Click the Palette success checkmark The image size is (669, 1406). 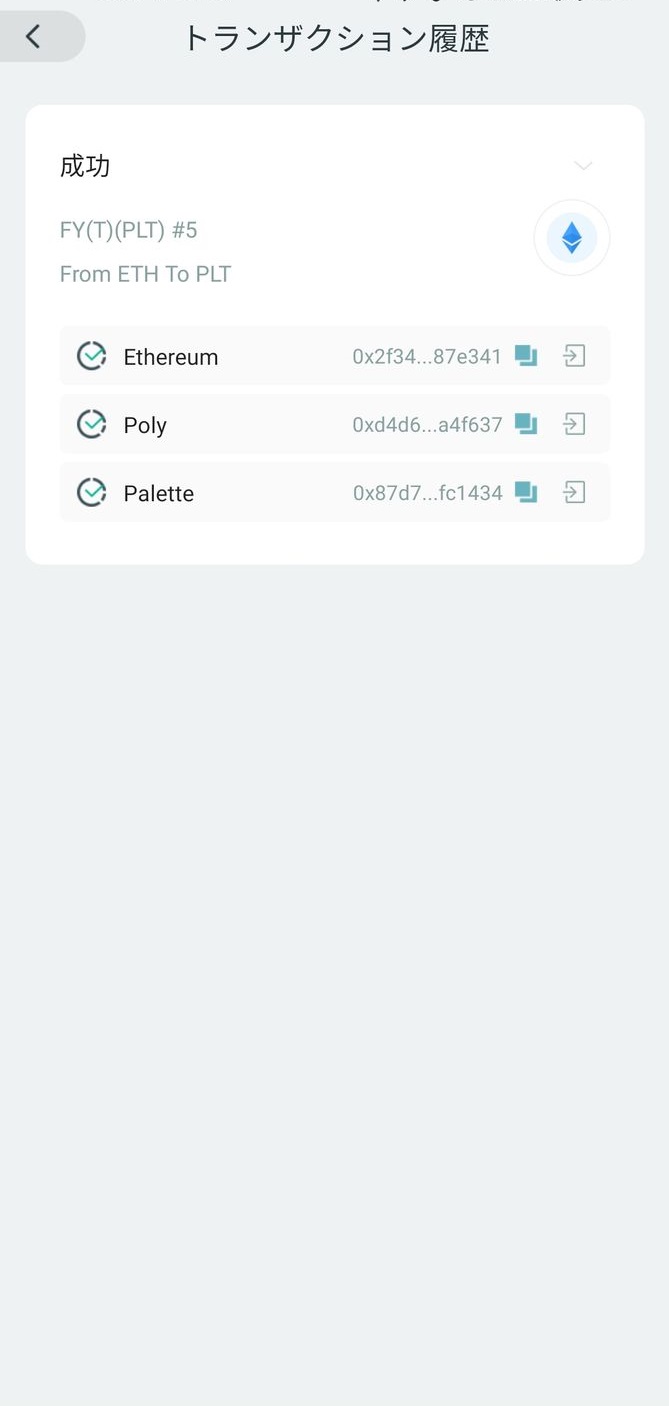click(91, 492)
